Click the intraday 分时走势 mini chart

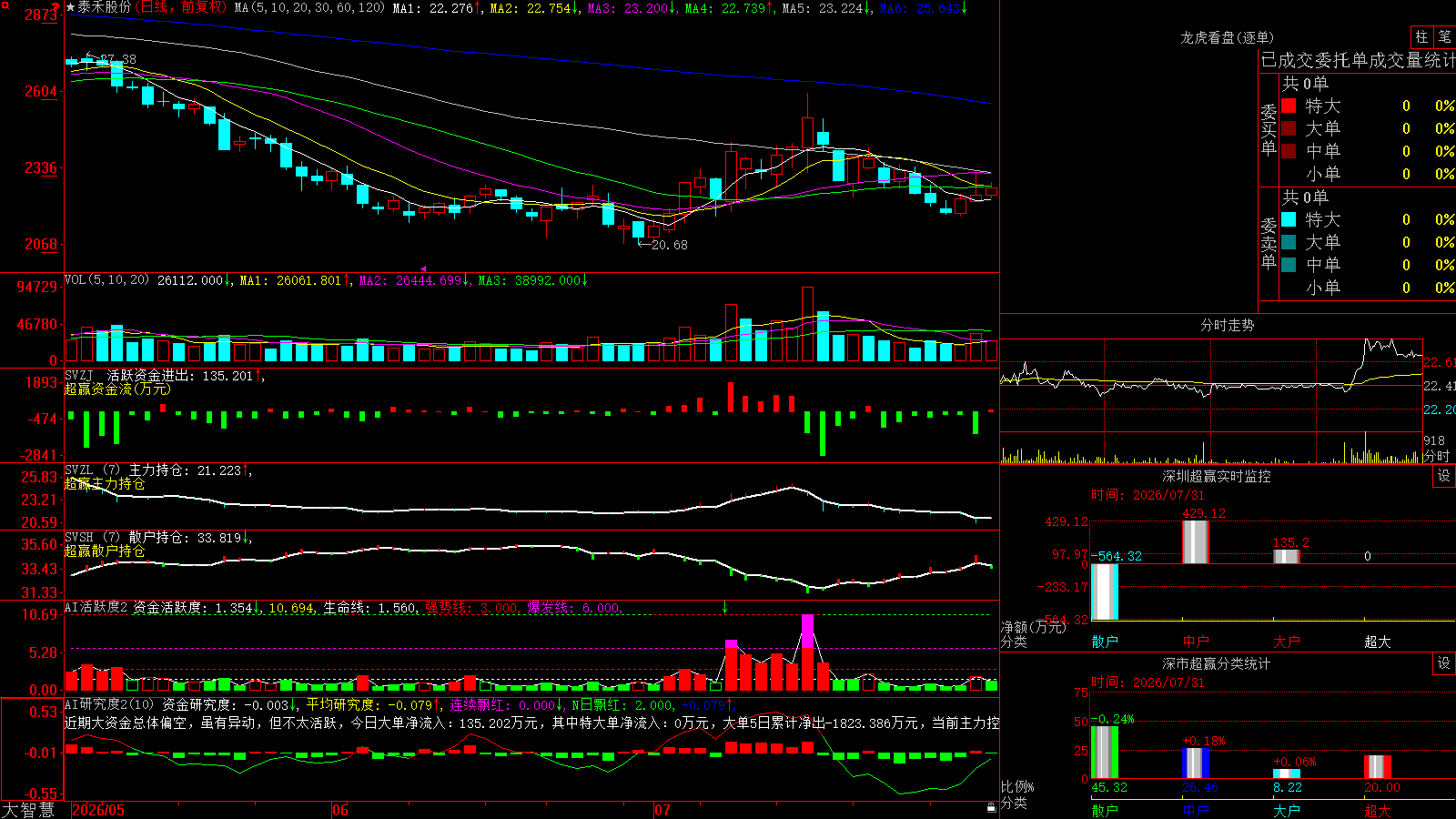1211,401
